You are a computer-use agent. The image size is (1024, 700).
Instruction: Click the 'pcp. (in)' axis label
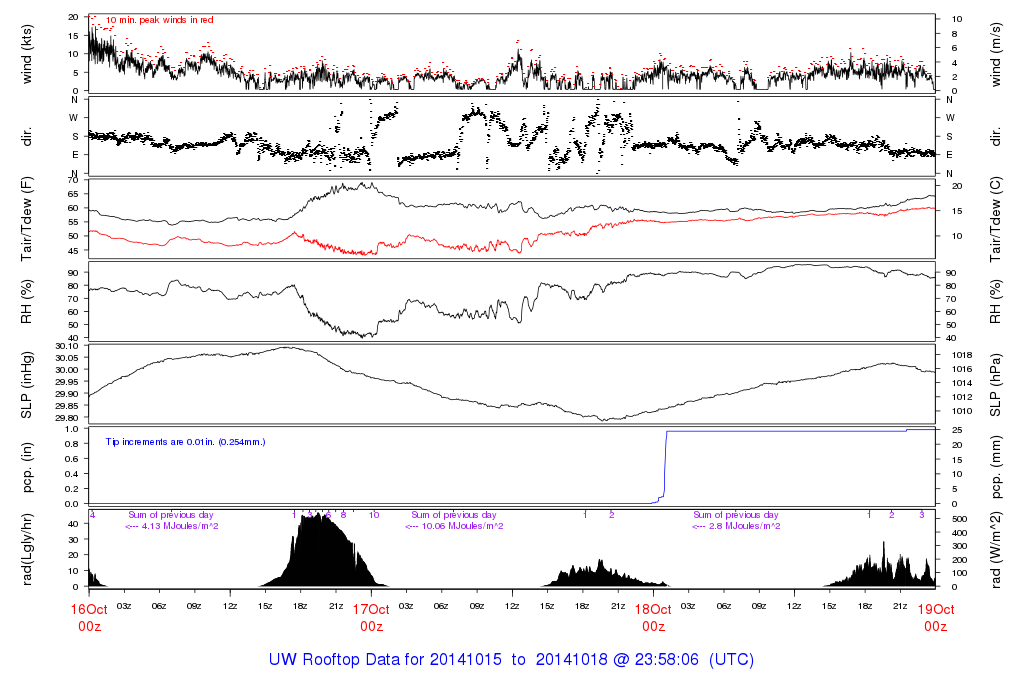27,468
